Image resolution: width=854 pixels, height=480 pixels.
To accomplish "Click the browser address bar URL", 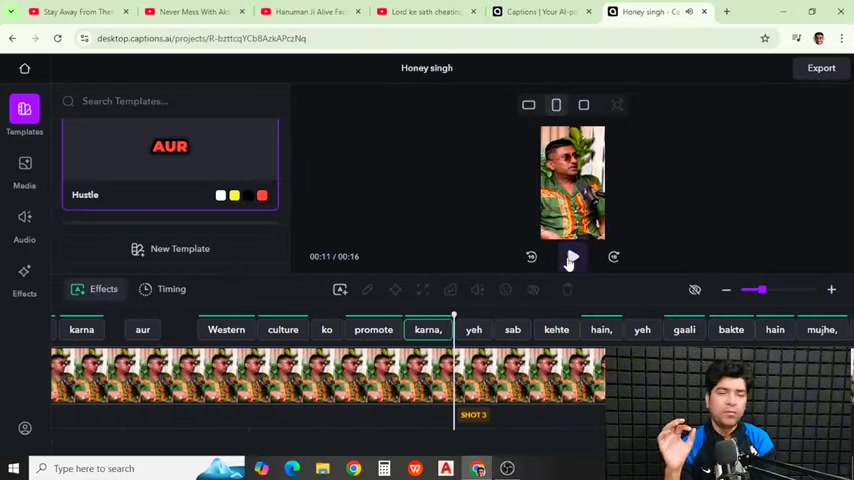I will click(x=202, y=39).
